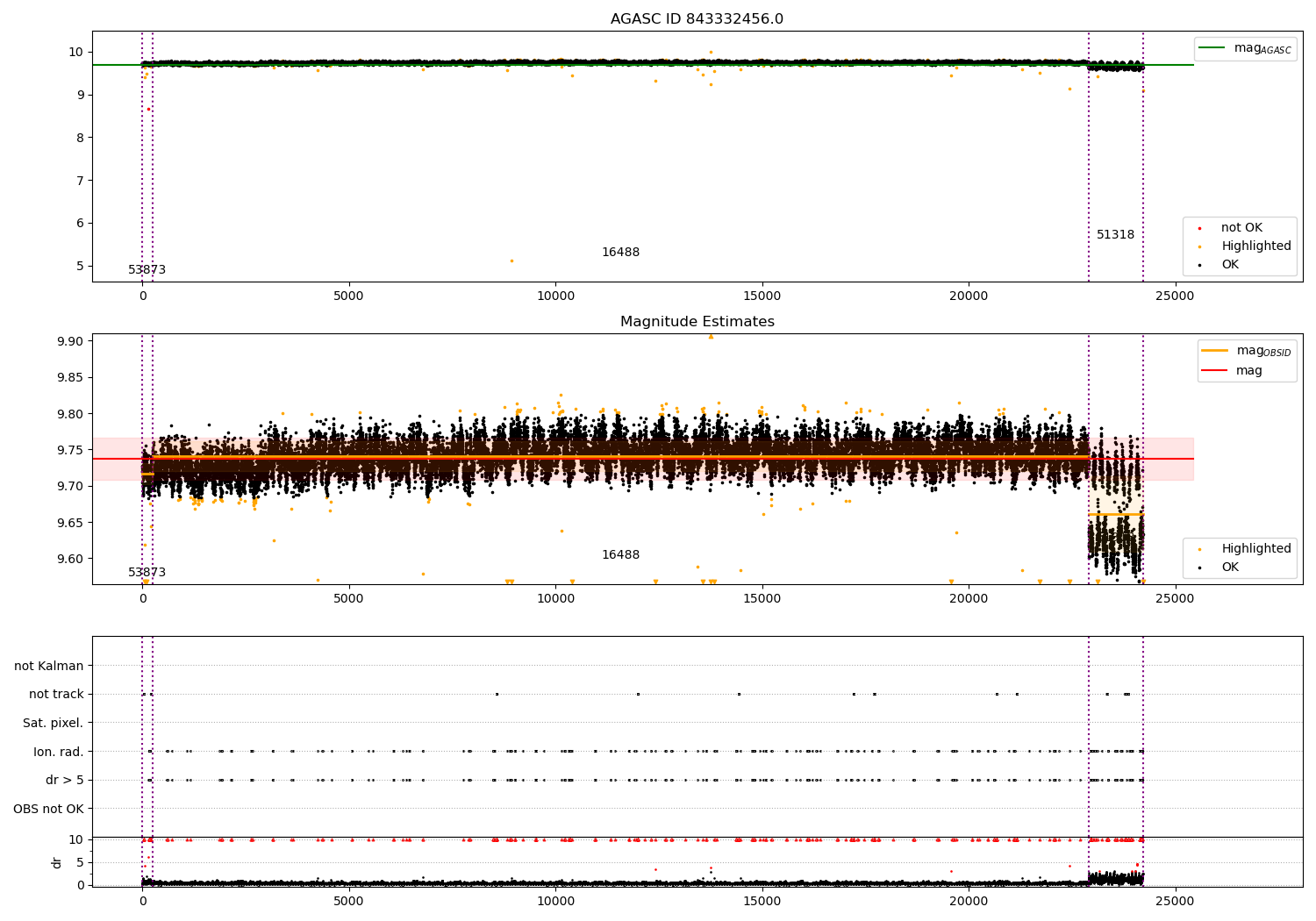
Task: Click the '16488' annotation in the top plot
Action: point(620,253)
